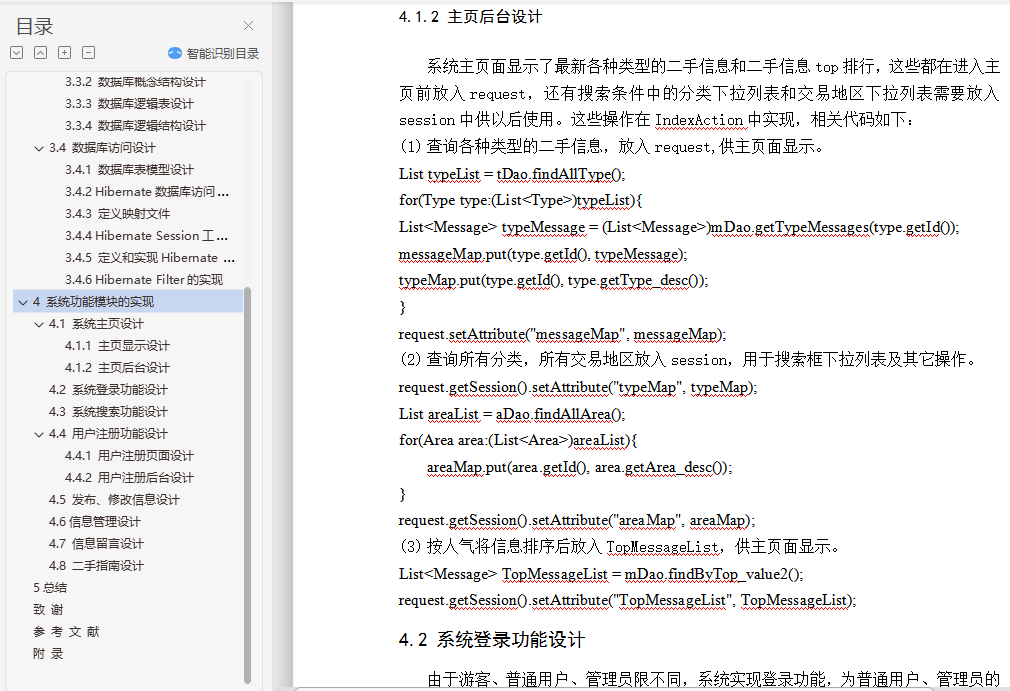The height and width of the screenshot is (691, 1010).
Task: Click the minus icon to reduce heading level
Action: pos(89,53)
